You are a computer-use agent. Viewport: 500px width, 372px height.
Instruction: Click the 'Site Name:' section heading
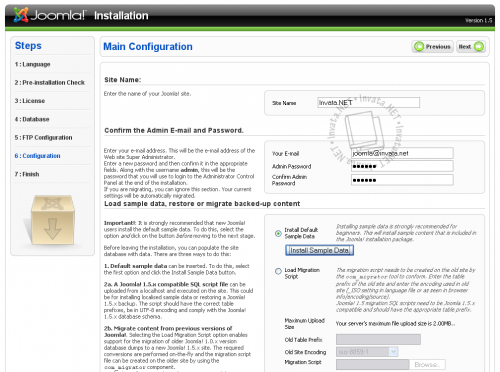point(123,80)
